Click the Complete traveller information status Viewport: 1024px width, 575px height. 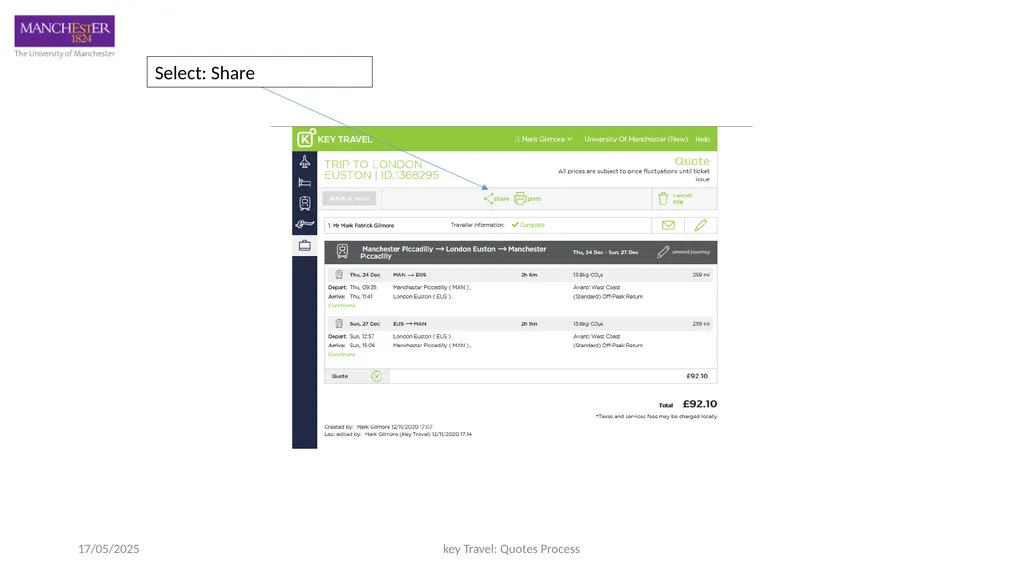point(528,225)
